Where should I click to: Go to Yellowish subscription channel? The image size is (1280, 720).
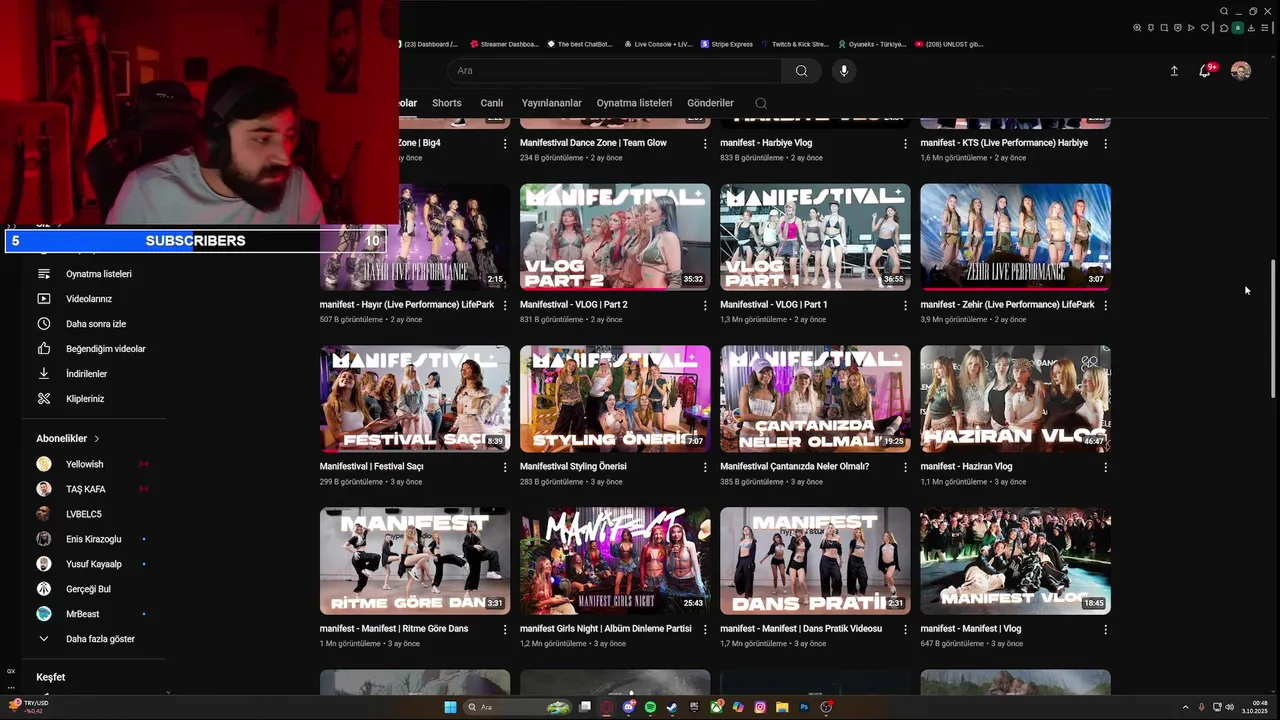[x=85, y=464]
